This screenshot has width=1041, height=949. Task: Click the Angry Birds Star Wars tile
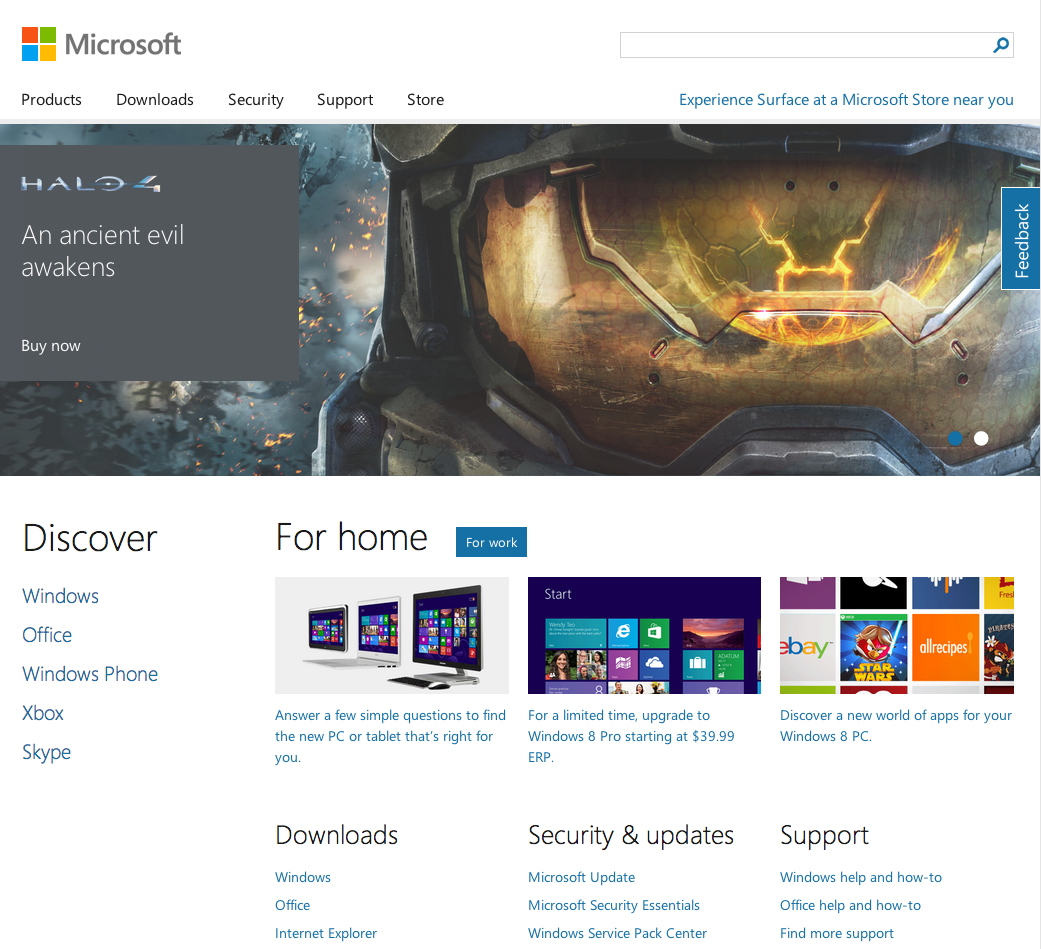[x=873, y=647]
